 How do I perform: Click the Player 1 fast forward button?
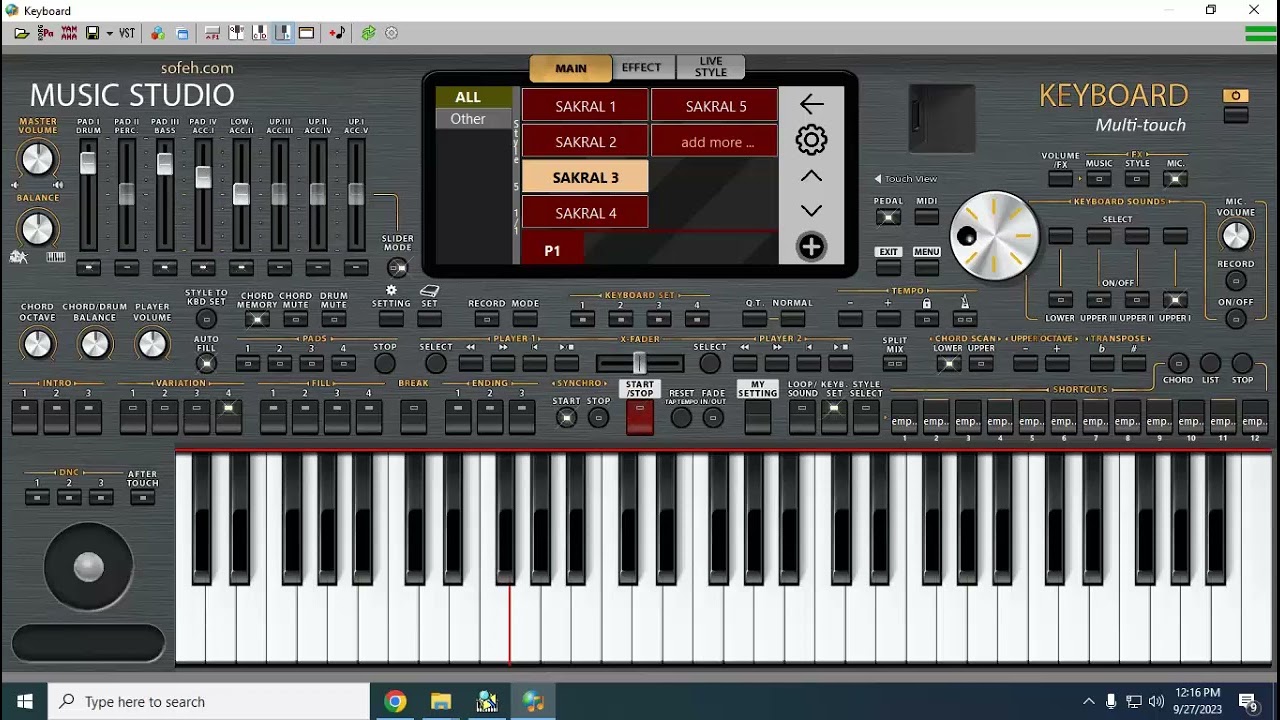pos(503,363)
